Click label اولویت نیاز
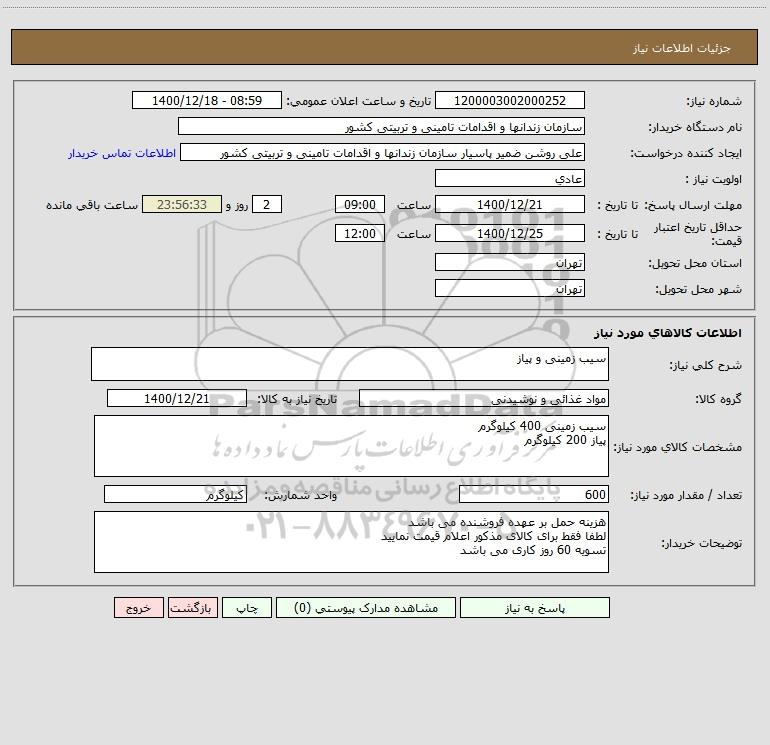The width and height of the screenshot is (770, 745). tap(714, 179)
